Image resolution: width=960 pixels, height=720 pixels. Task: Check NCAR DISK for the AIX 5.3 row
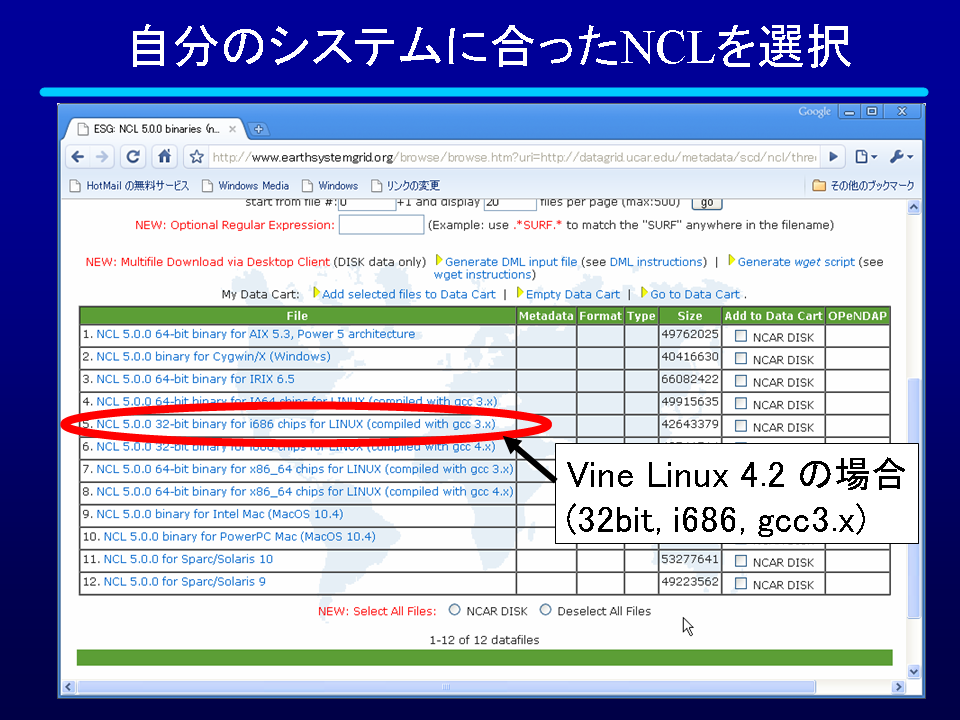741,336
